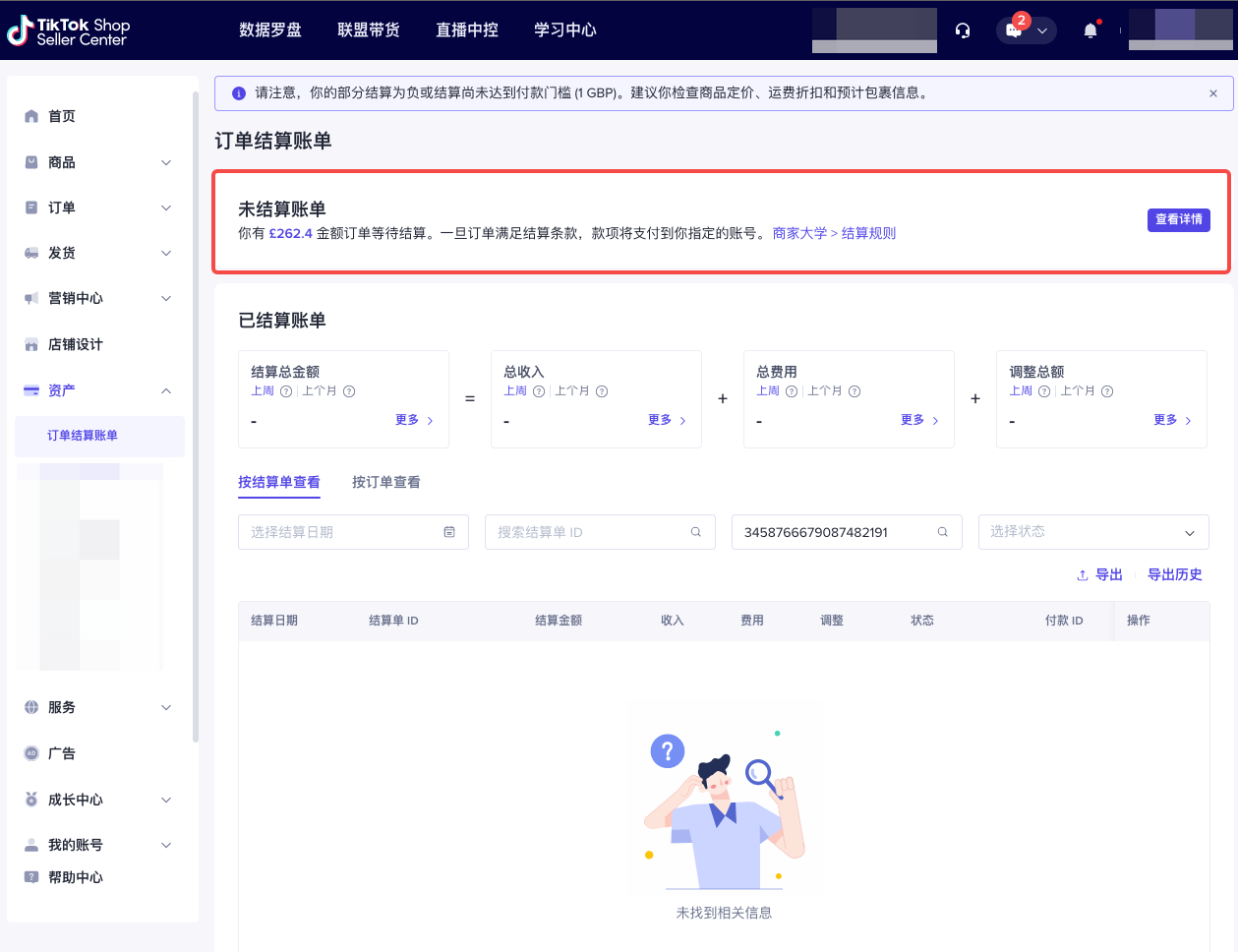Open the 结算规则 settlement rules link

(x=868, y=233)
